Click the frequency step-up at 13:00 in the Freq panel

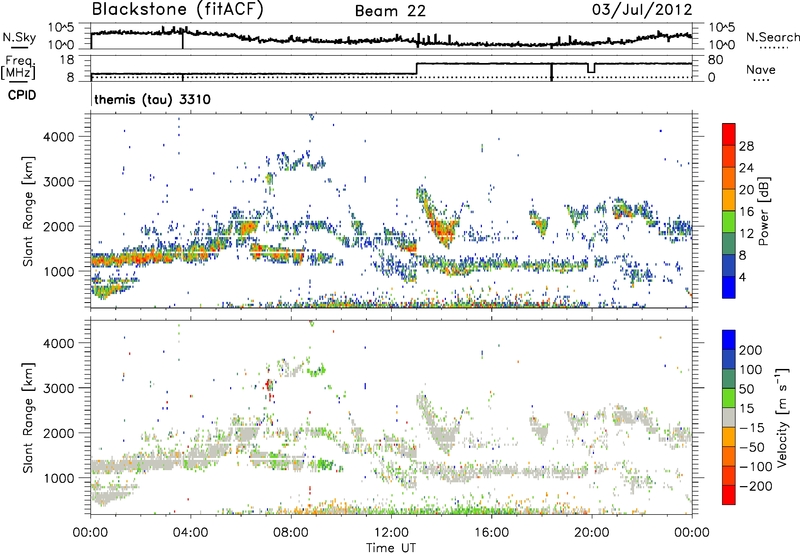coord(417,69)
